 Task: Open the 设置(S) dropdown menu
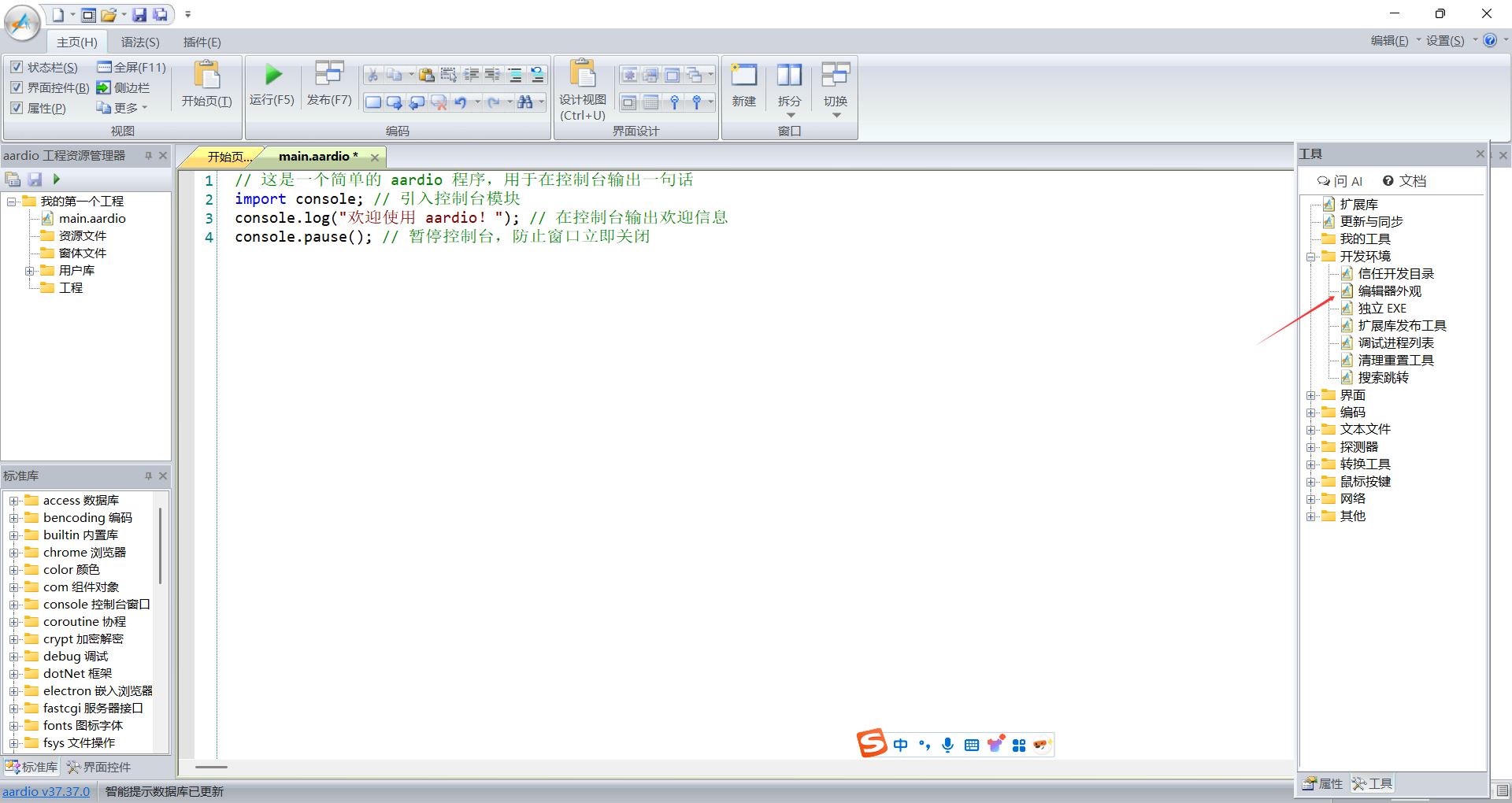pos(1451,41)
